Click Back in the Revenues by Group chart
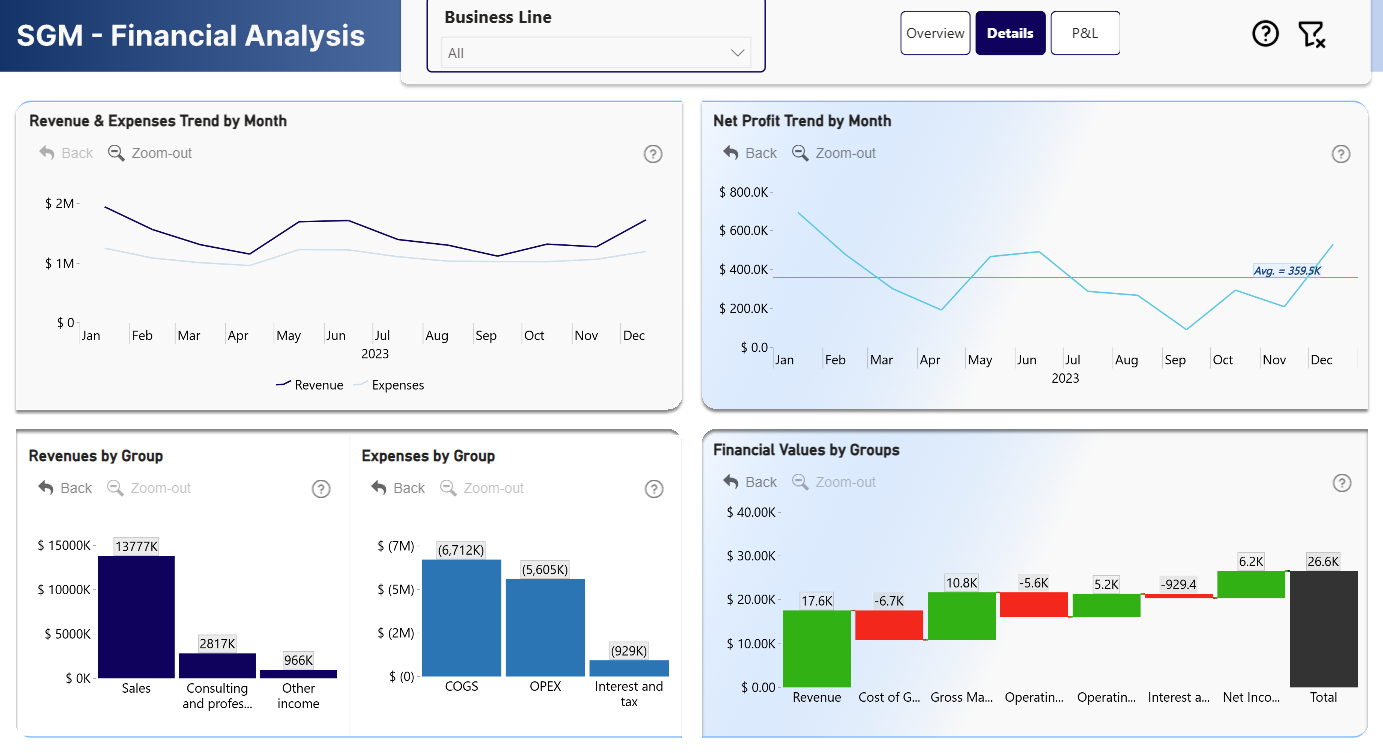 (65, 488)
